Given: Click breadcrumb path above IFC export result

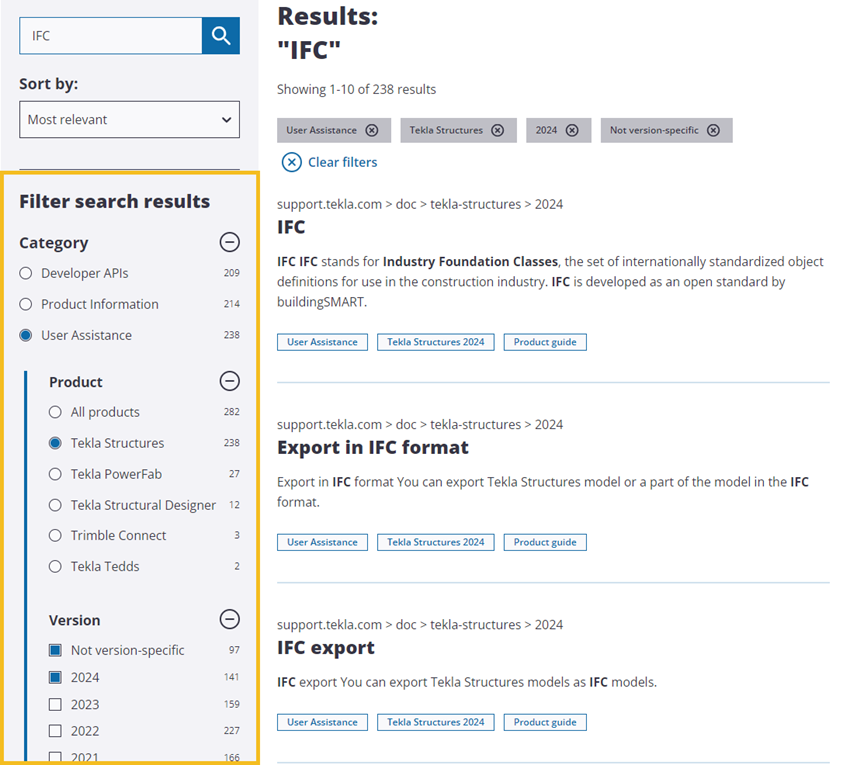Looking at the screenshot, I should [x=420, y=625].
